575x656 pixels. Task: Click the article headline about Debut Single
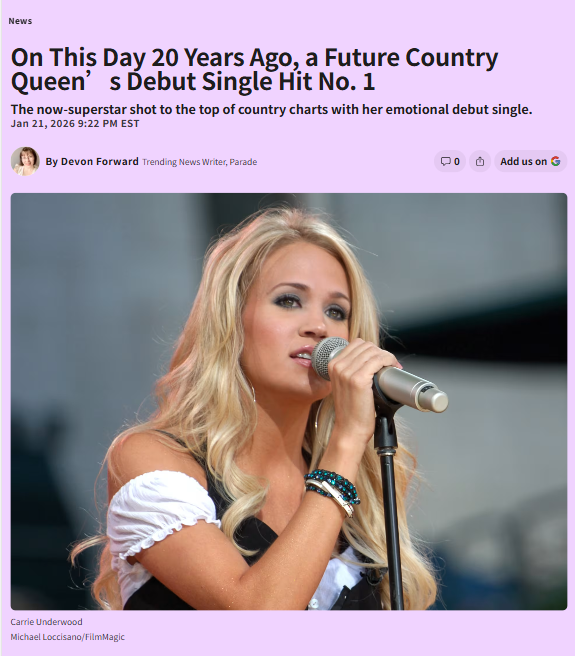[254, 69]
